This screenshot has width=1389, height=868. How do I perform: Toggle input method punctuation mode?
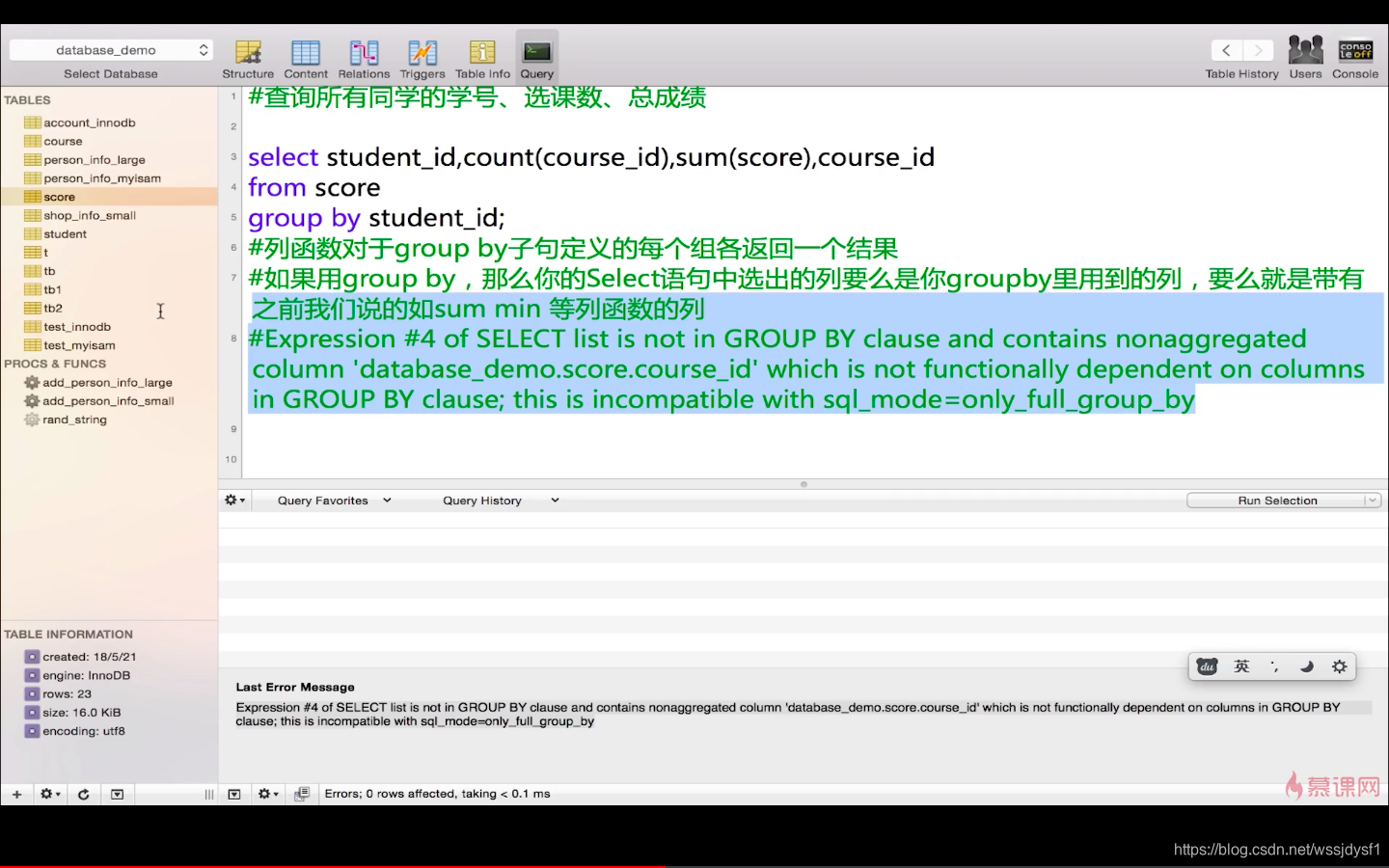(1274, 666)
